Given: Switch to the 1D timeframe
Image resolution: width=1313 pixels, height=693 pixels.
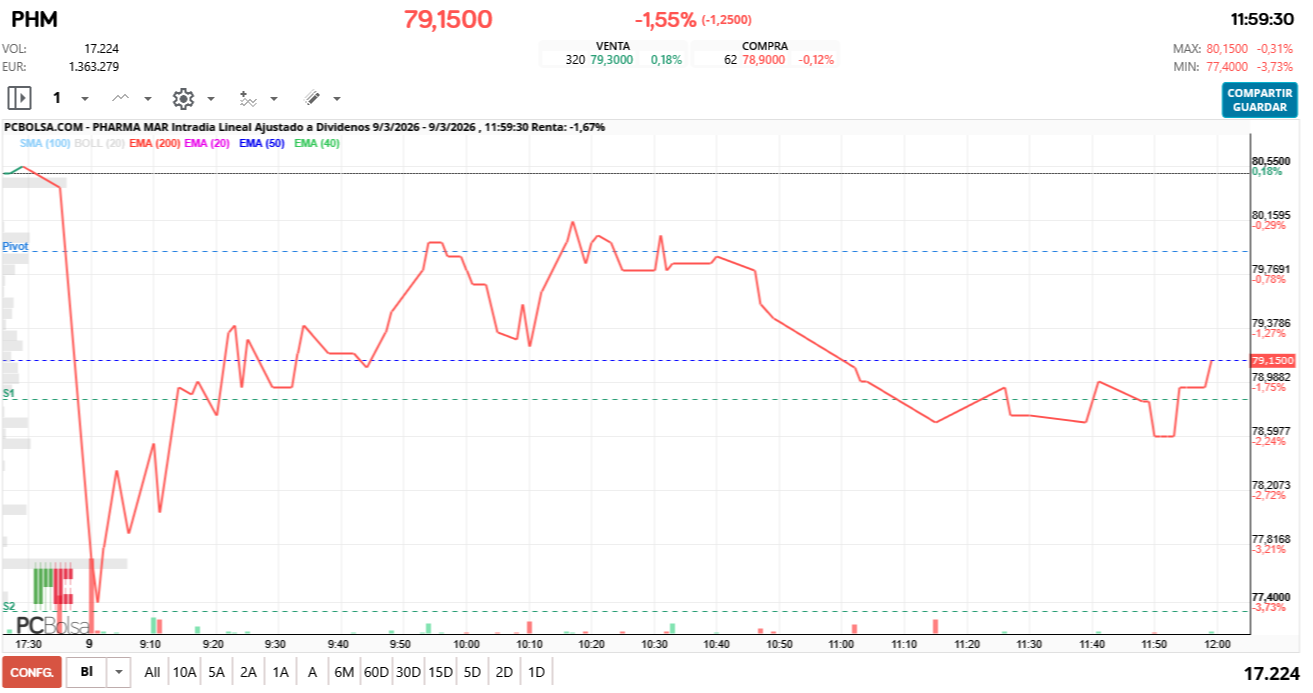Looking at the screenshot, I should point(535,673).
